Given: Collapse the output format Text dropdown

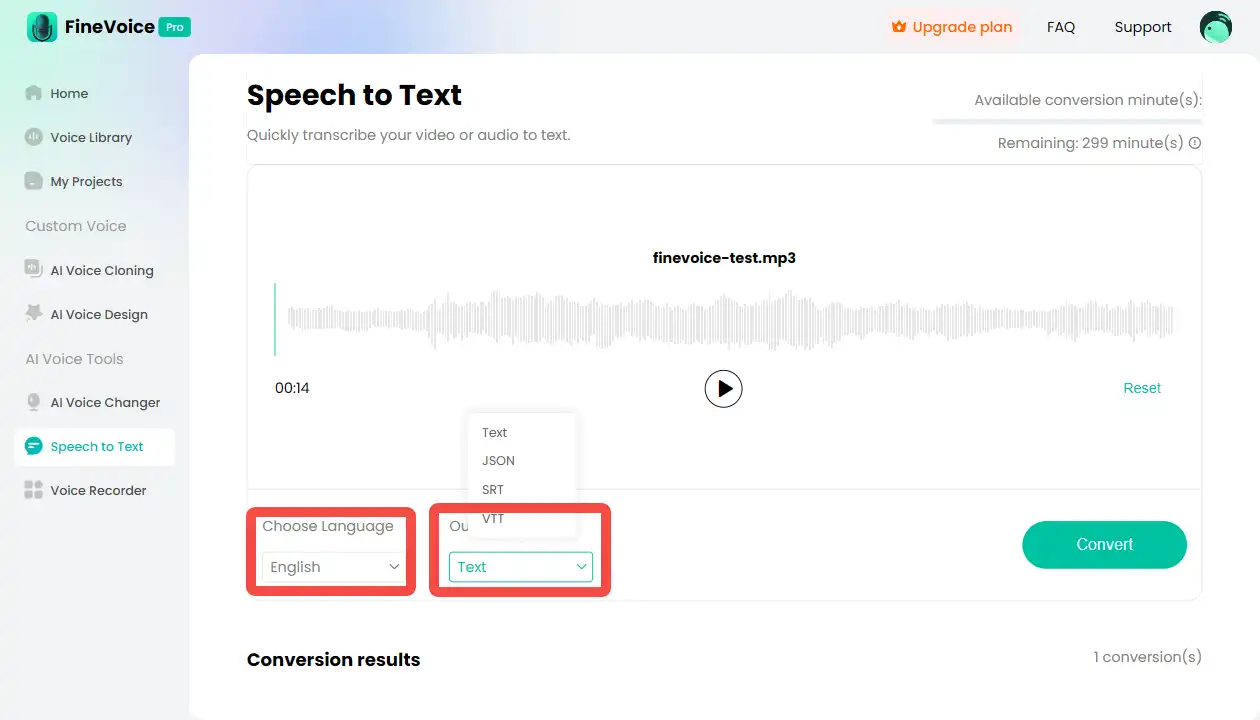Looking at the screenshot, I should click(520, 567).
